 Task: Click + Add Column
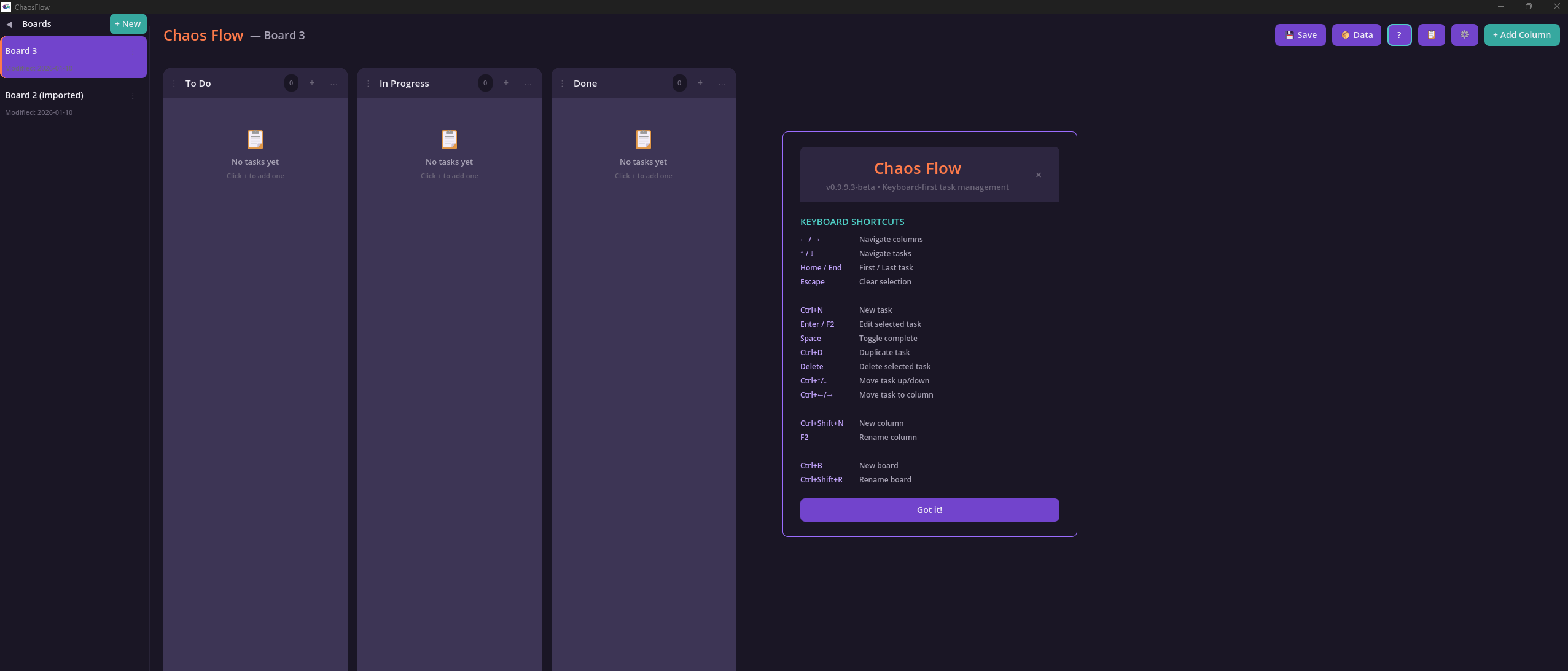point(1521,35)
